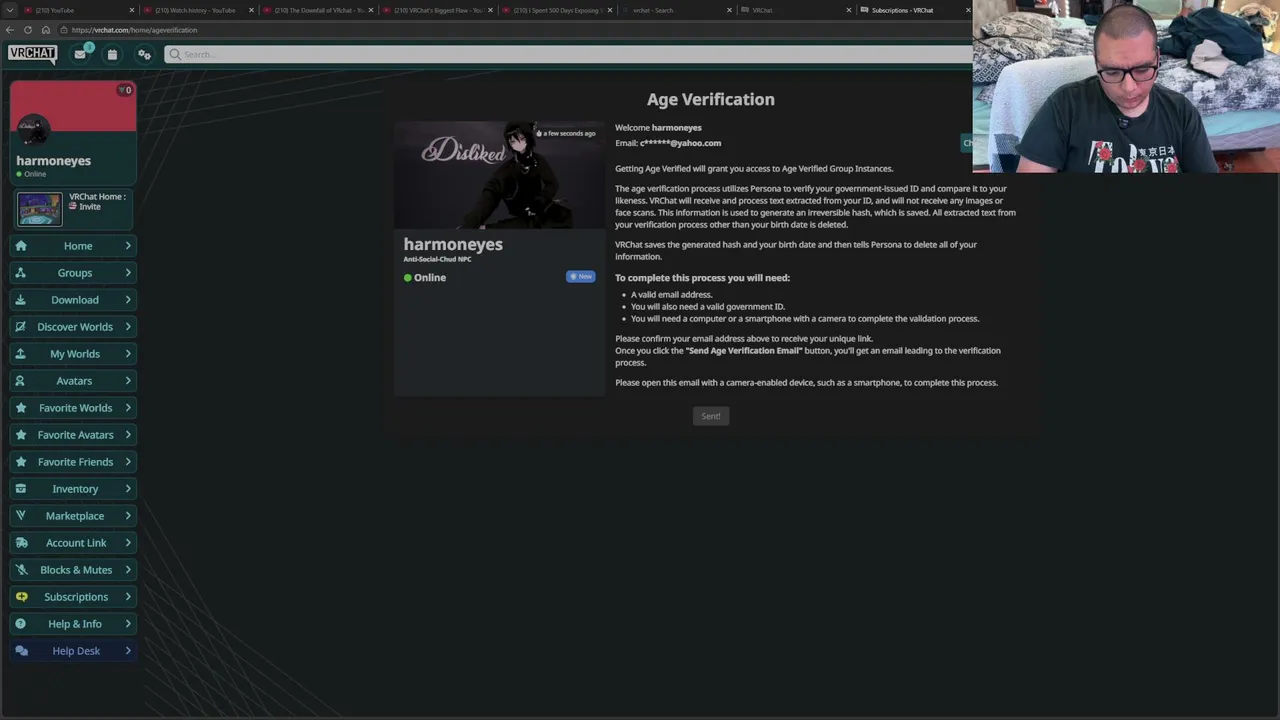Click the New badge on profile card
Screen dimensions: 1280x720
click(x=581, y=277)
